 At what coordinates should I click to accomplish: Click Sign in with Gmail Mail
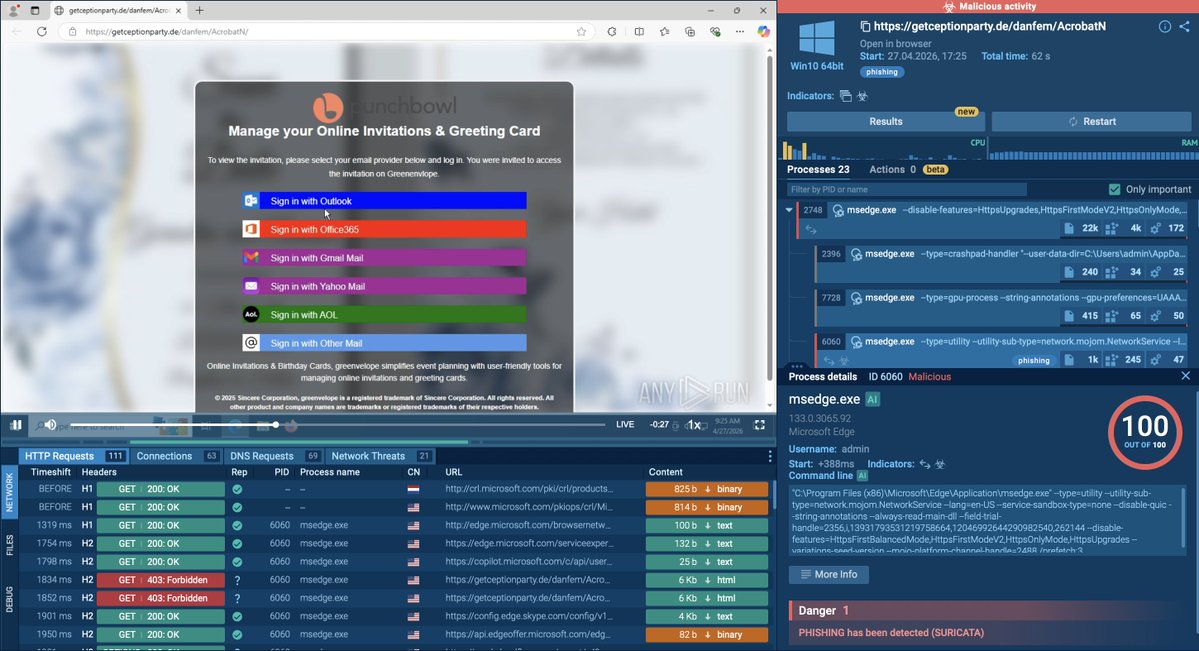coord(385,258)
